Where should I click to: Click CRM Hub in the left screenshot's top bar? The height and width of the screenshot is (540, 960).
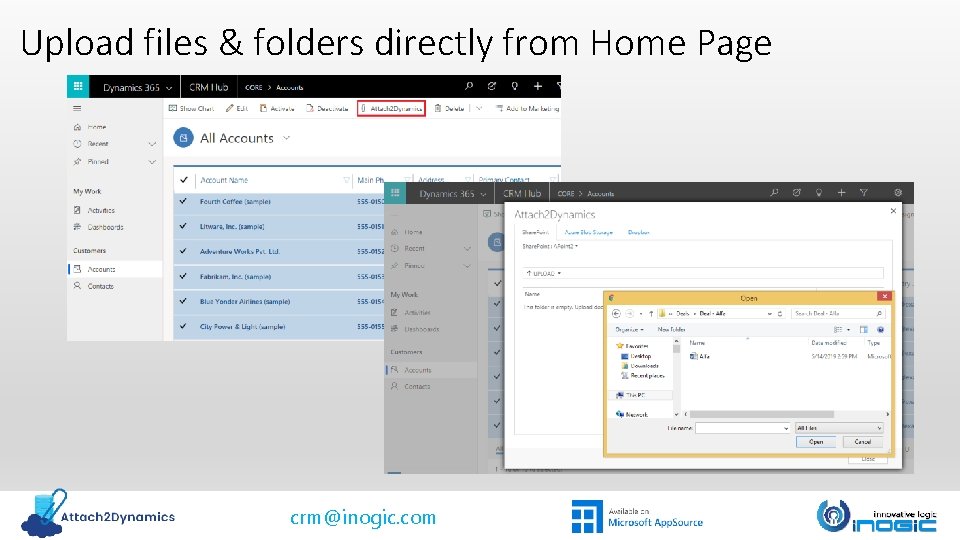pyautogui.click(x=208, y=87)
